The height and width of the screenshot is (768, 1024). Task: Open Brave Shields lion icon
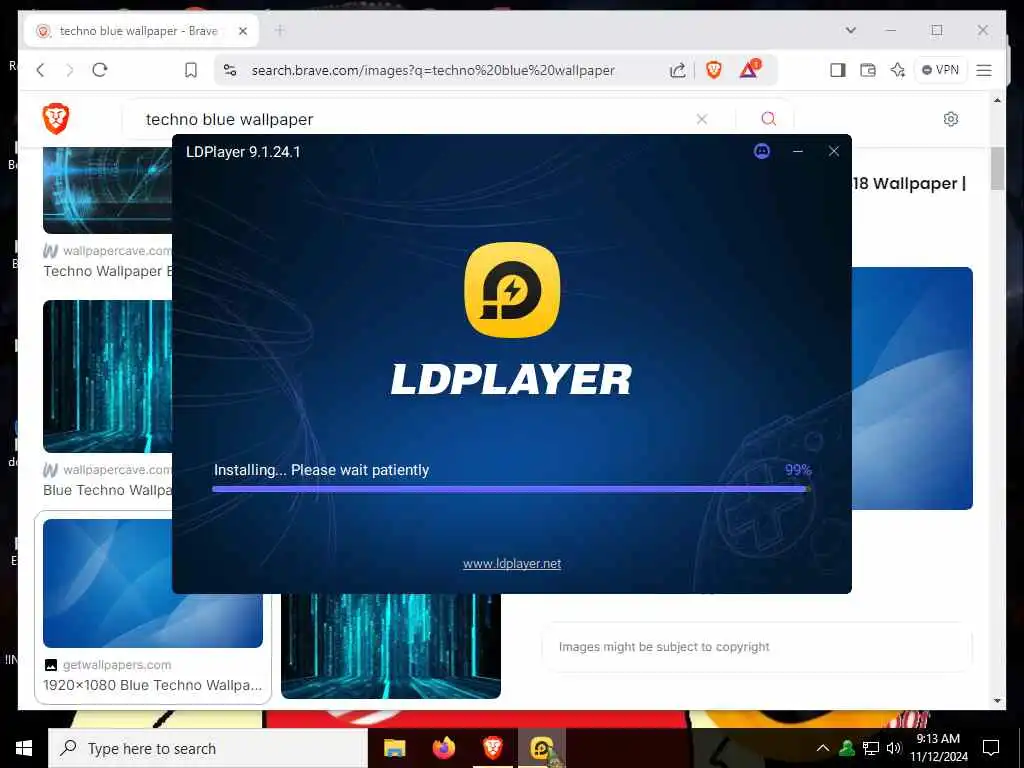[713, 70]
